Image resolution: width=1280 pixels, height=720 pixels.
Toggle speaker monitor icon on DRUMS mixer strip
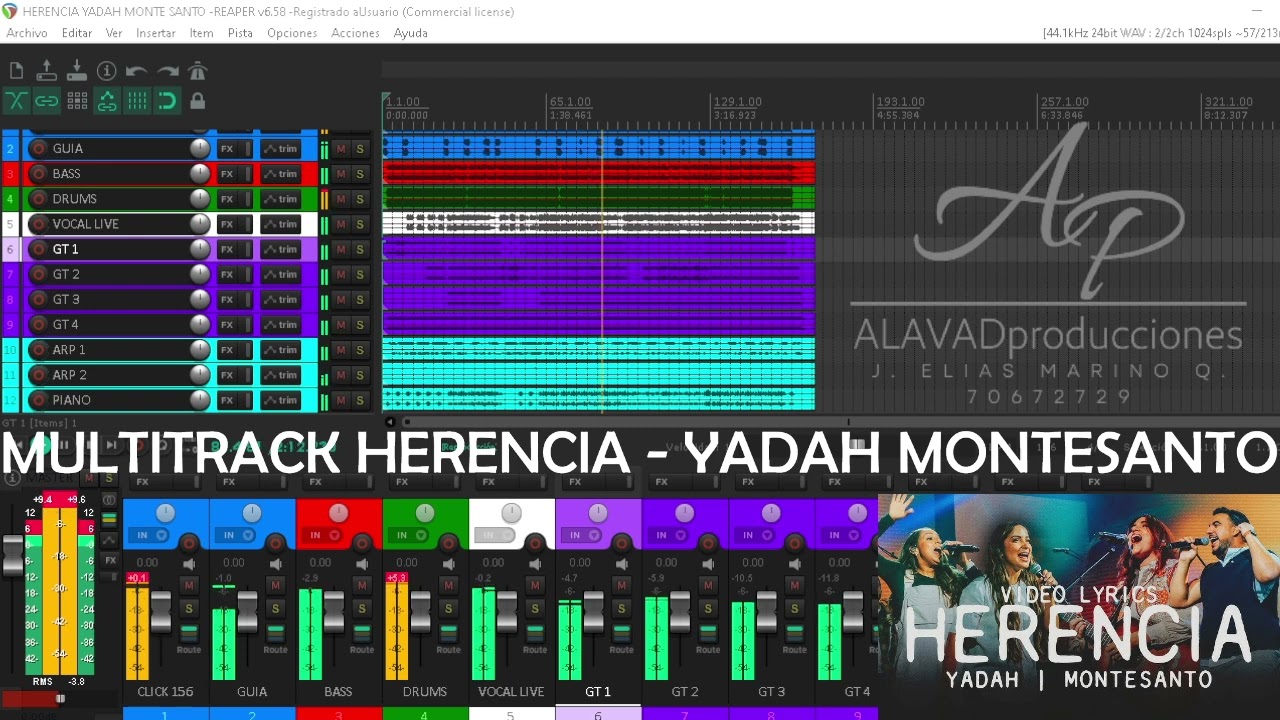[x=449, y=563]
